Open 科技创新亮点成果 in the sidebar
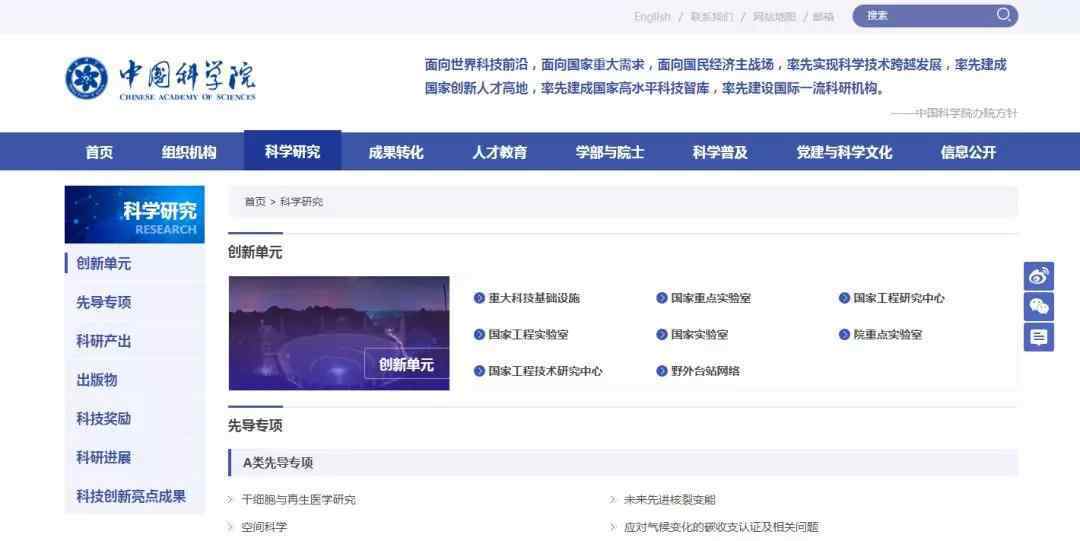Image resolution: width=1080 pixels, height=541 pixels. 131,496
